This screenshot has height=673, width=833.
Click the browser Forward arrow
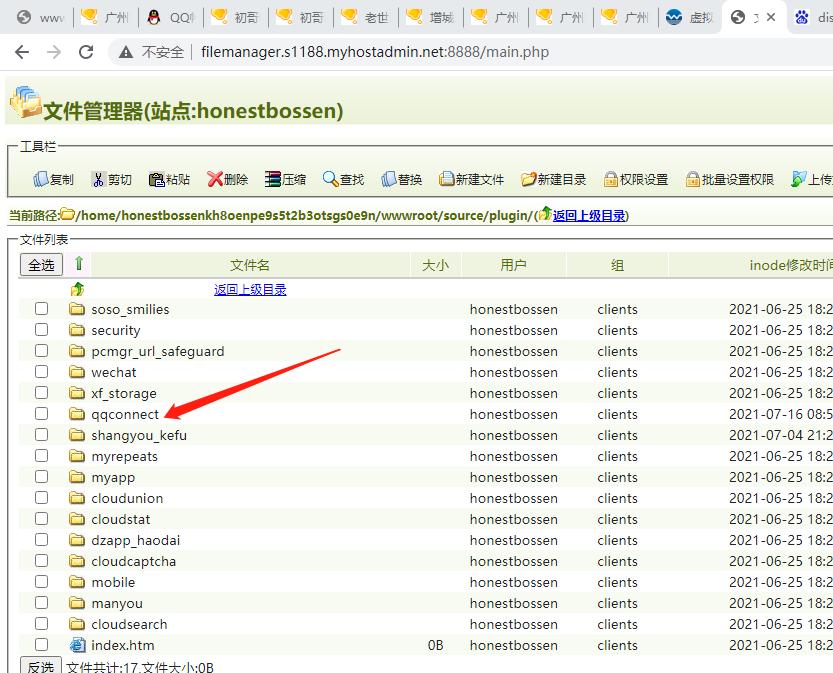coord(54,52)
